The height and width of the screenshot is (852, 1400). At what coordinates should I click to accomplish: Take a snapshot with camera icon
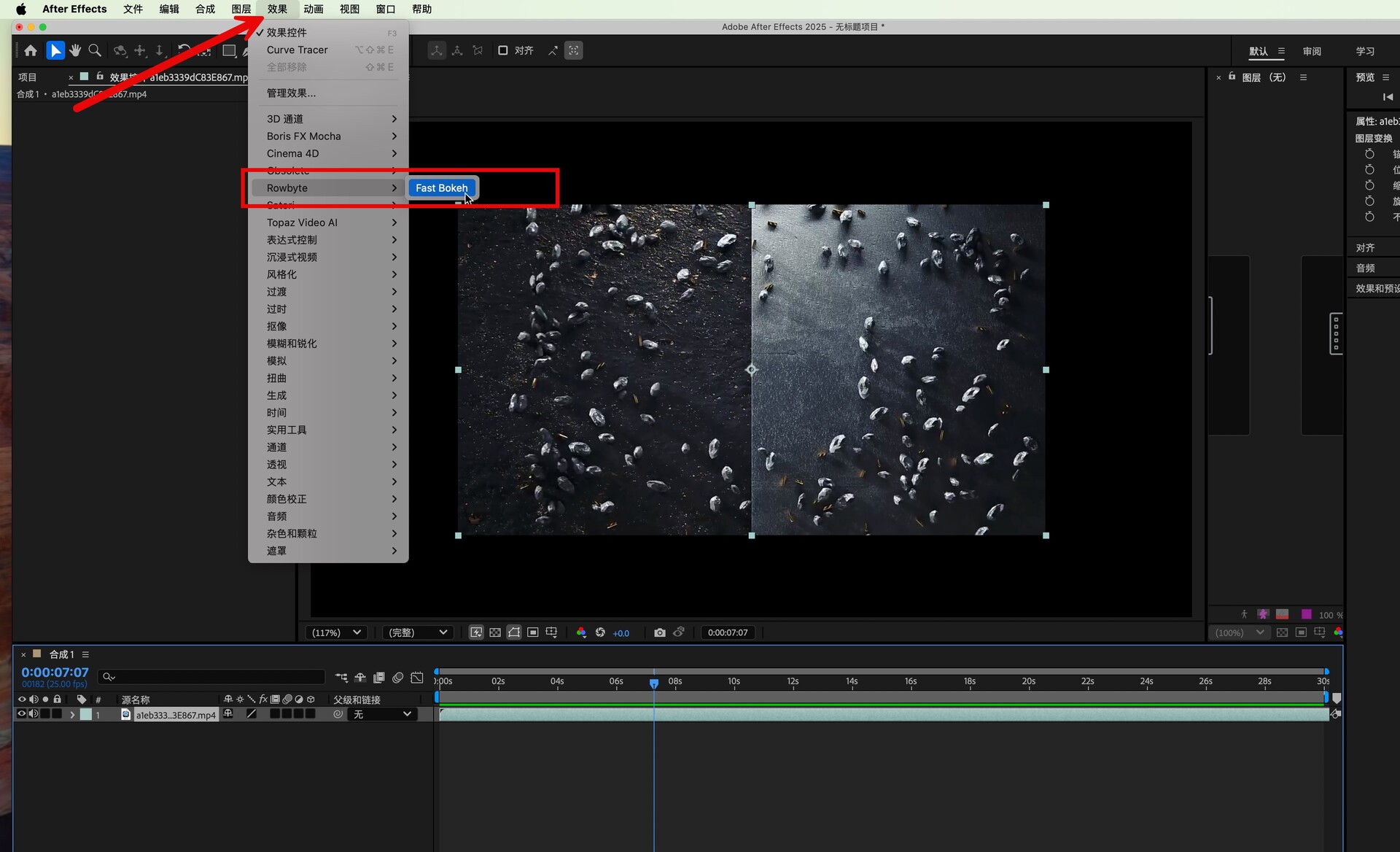(x=659, y=632)
